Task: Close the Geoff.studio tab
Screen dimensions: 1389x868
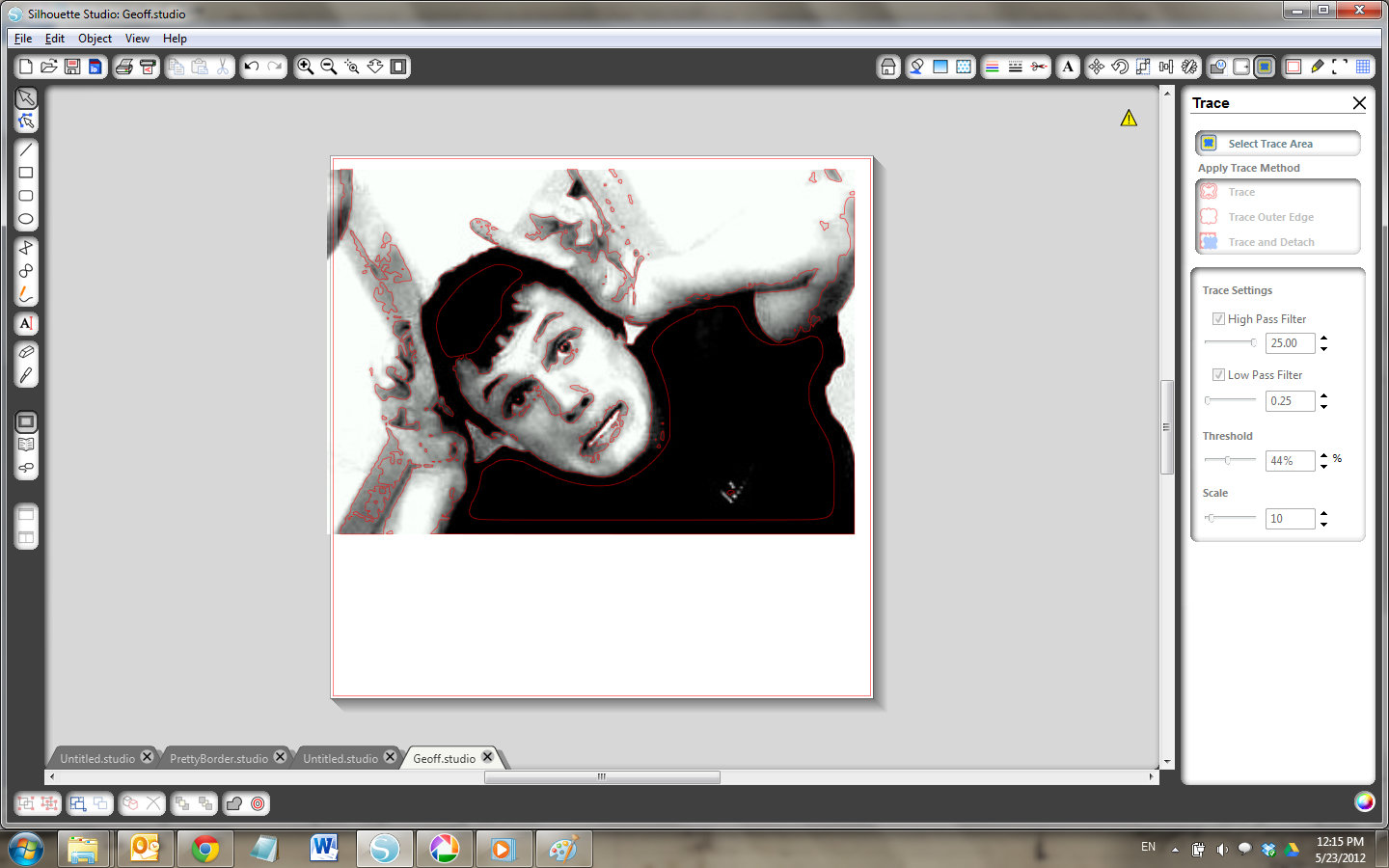Action: (488, 757)
